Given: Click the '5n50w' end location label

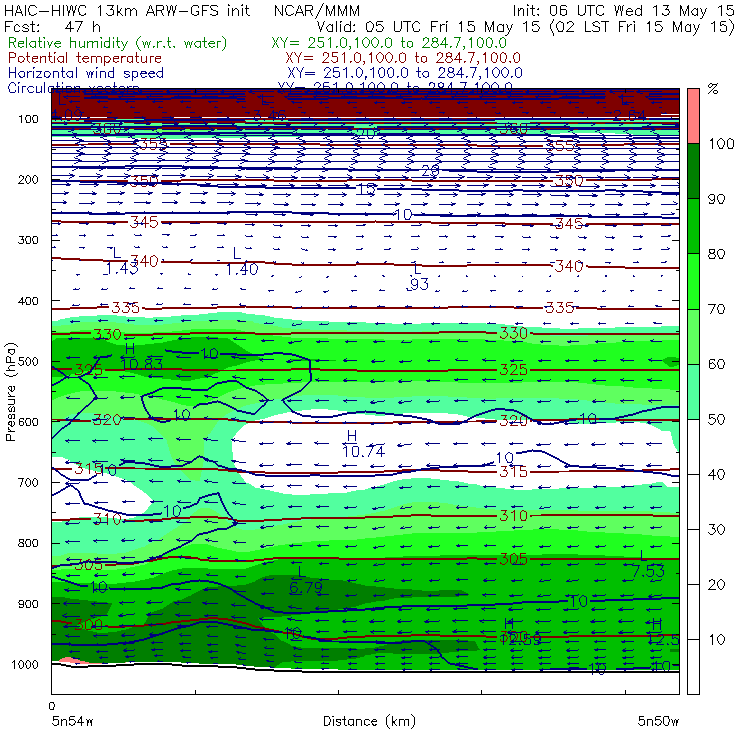Looking at the screenshot, I should (658, 721).
